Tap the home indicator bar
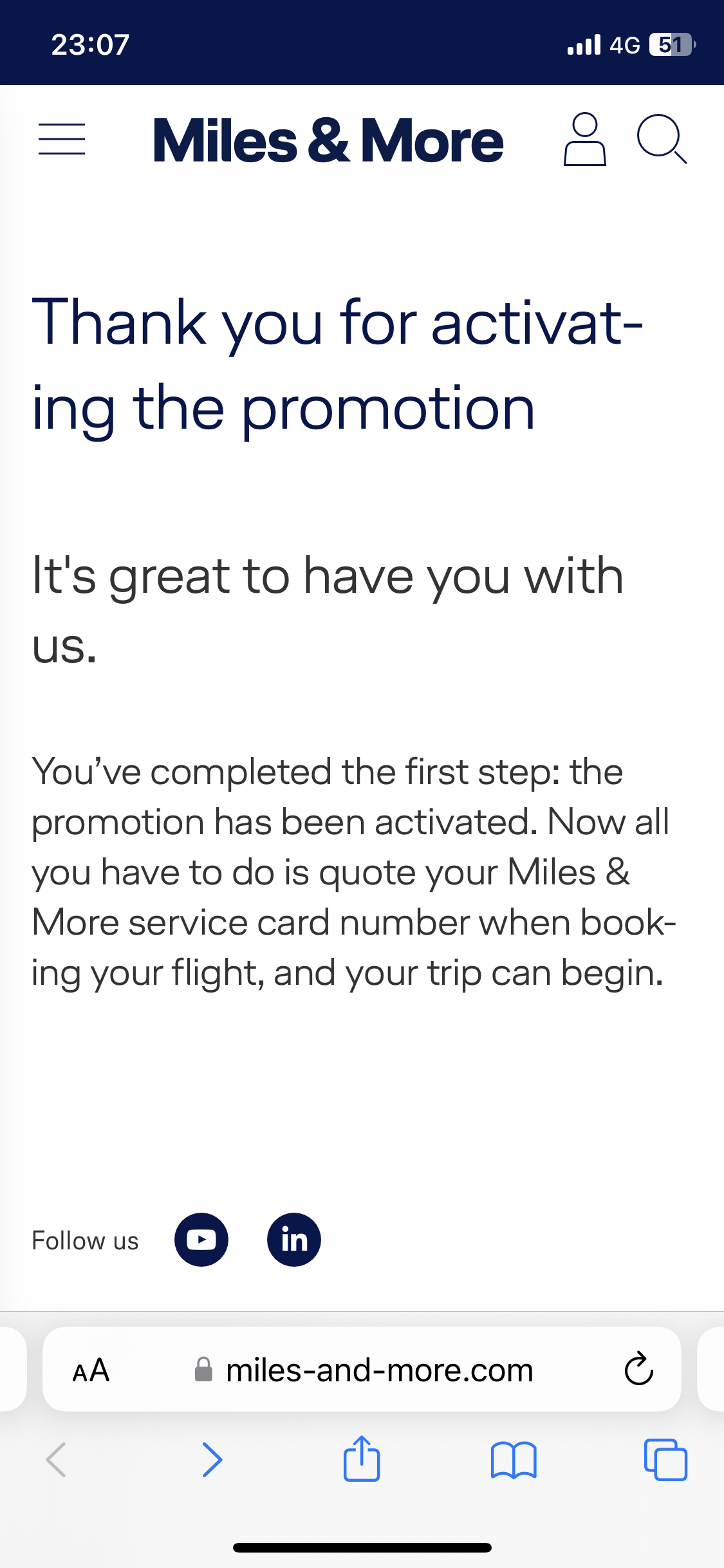The width and height of the screenshot is (724, 1568). coord(362,1547)
